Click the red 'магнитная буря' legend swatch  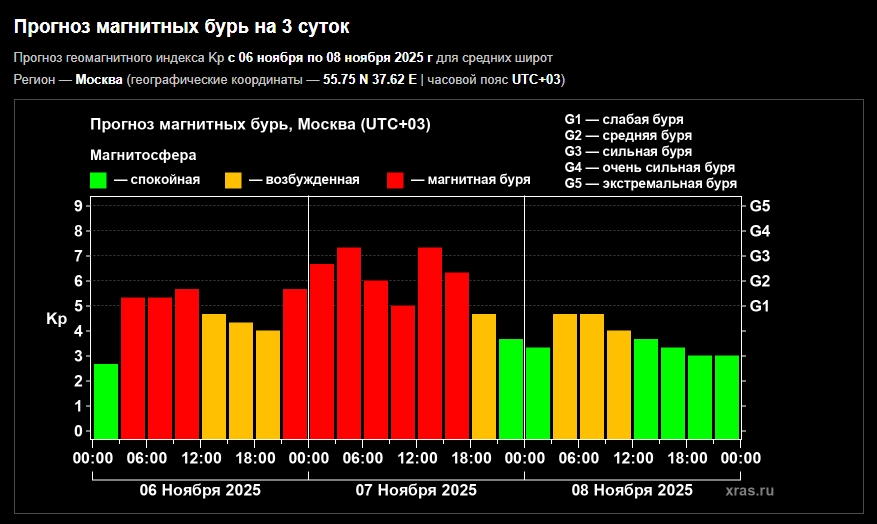(396, 180)
